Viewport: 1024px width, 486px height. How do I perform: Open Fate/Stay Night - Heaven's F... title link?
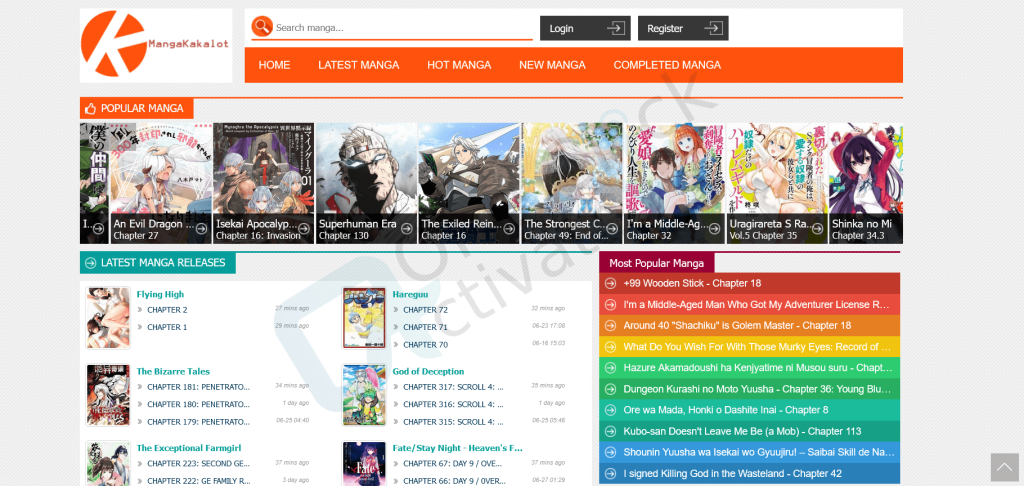pos(458,448)
